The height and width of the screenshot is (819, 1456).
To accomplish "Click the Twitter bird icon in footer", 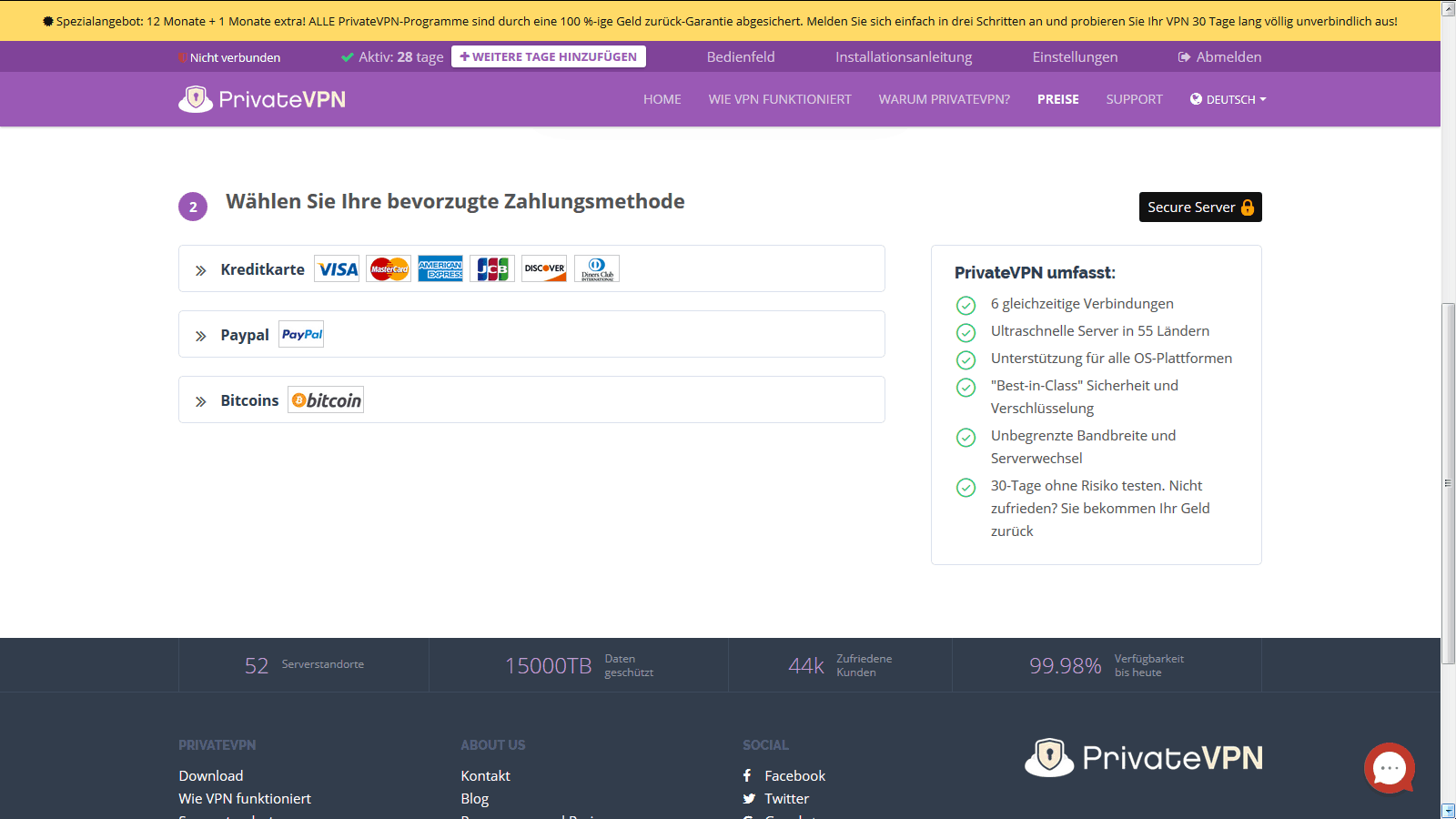I will tap(749, 799).
